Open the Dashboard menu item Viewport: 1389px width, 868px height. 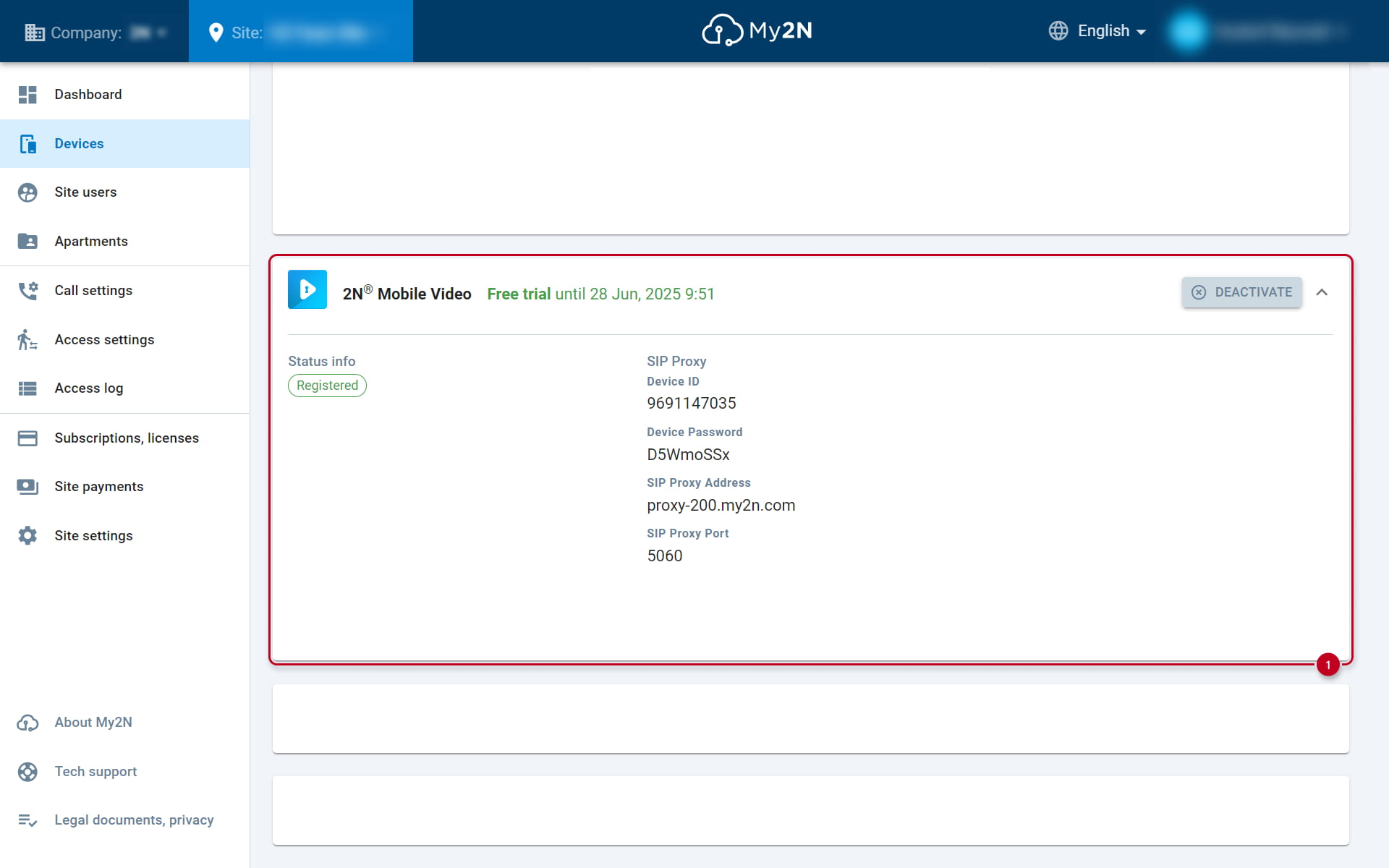point(124,95)
